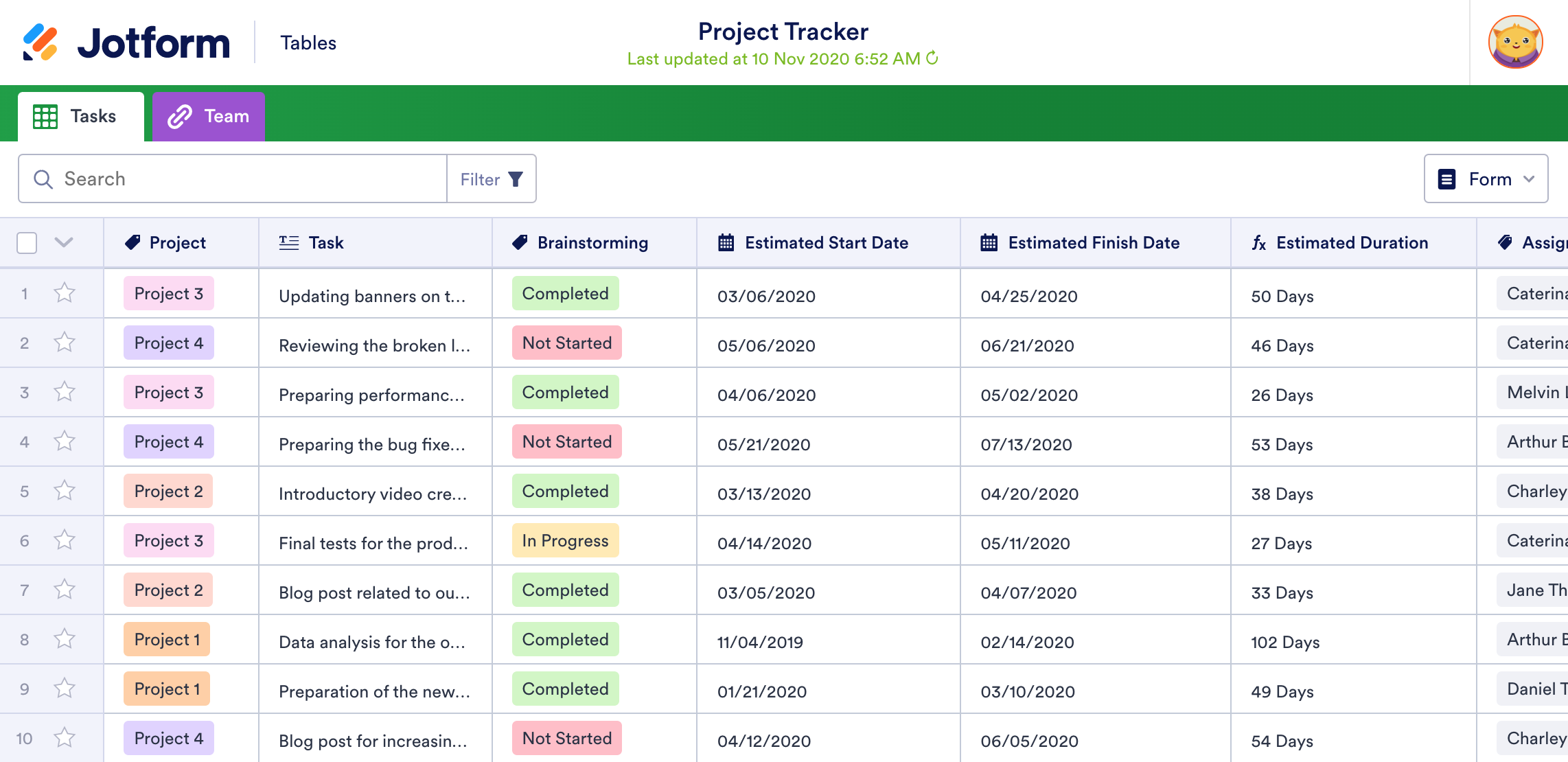This screenshot has width=1568, height=762.
Task: Click calendar icon in Estimated Start Date header
Action: pos(726,242)
